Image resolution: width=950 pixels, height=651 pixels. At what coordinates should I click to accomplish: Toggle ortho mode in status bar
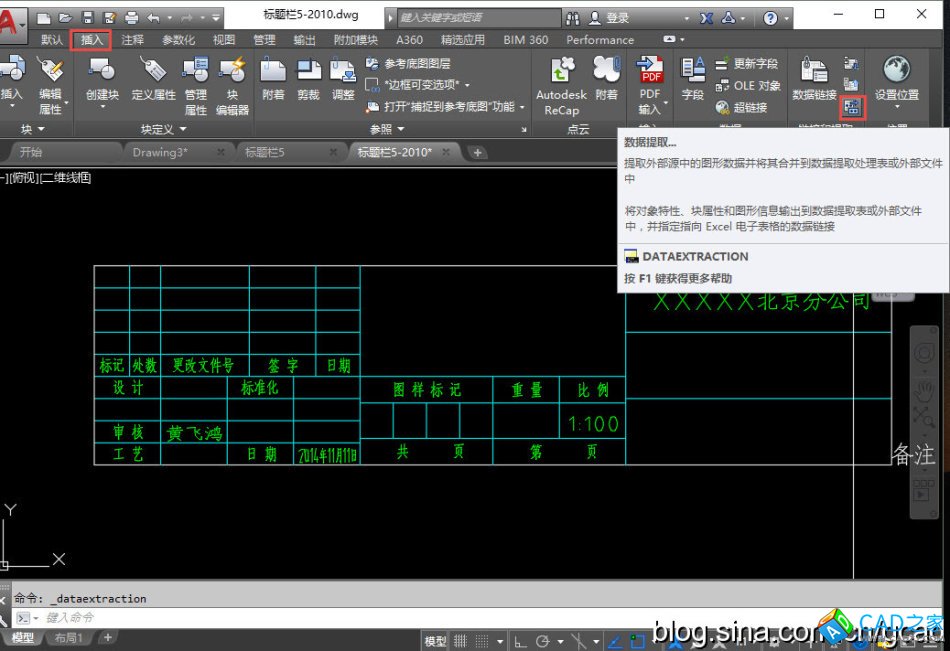pyautogui.click(x=520, y=641)
